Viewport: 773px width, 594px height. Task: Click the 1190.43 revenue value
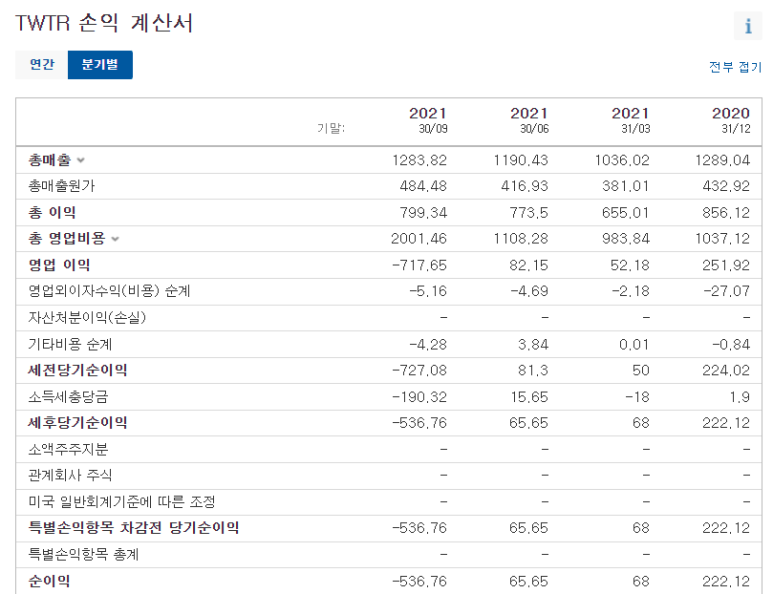pos(521,161)
